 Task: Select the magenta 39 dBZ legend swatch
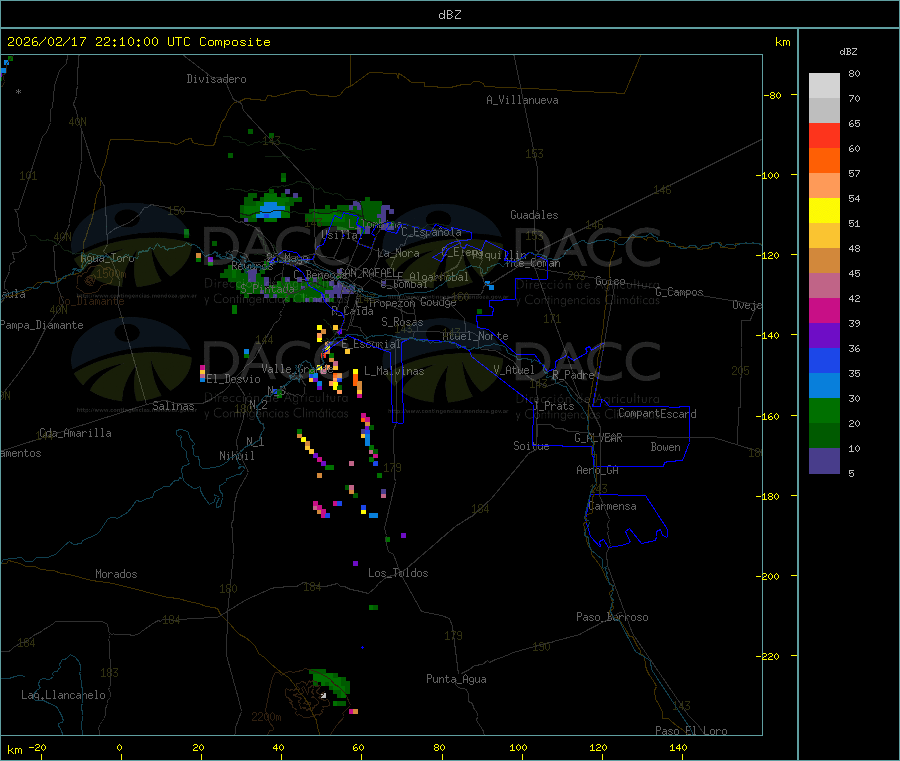pos(824,310)
